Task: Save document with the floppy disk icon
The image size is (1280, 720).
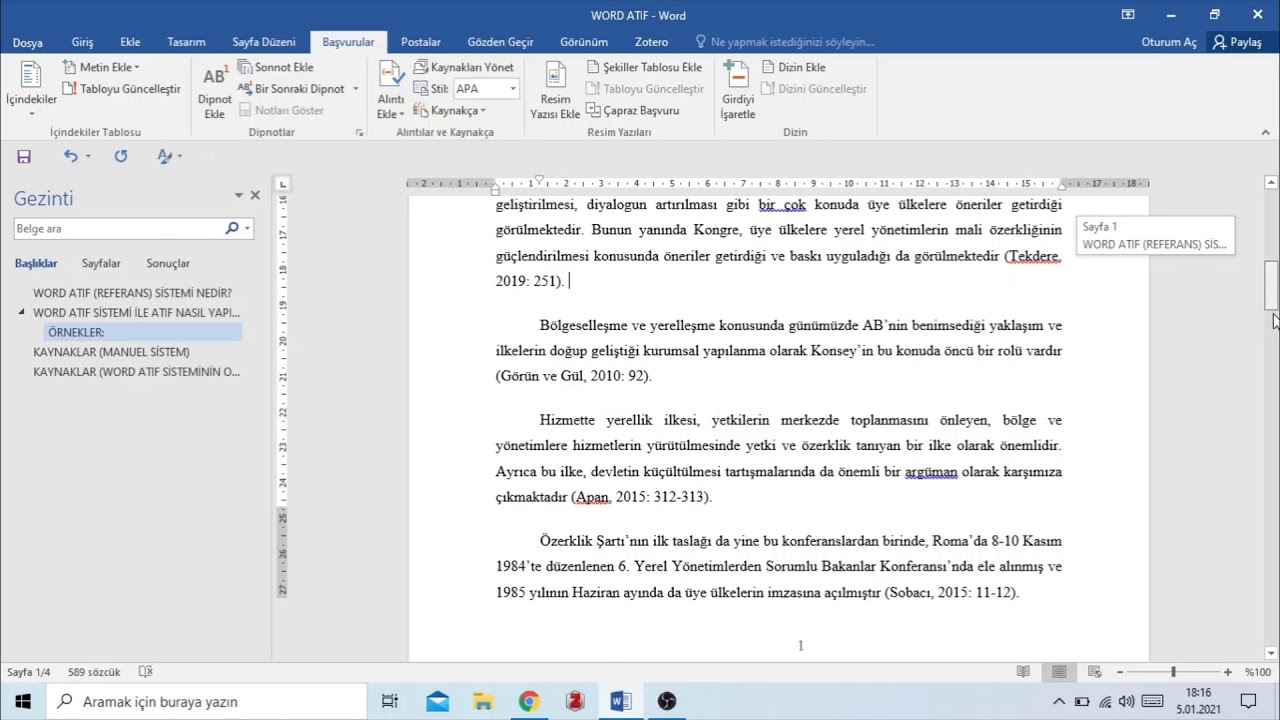Action: coord(24,156)
